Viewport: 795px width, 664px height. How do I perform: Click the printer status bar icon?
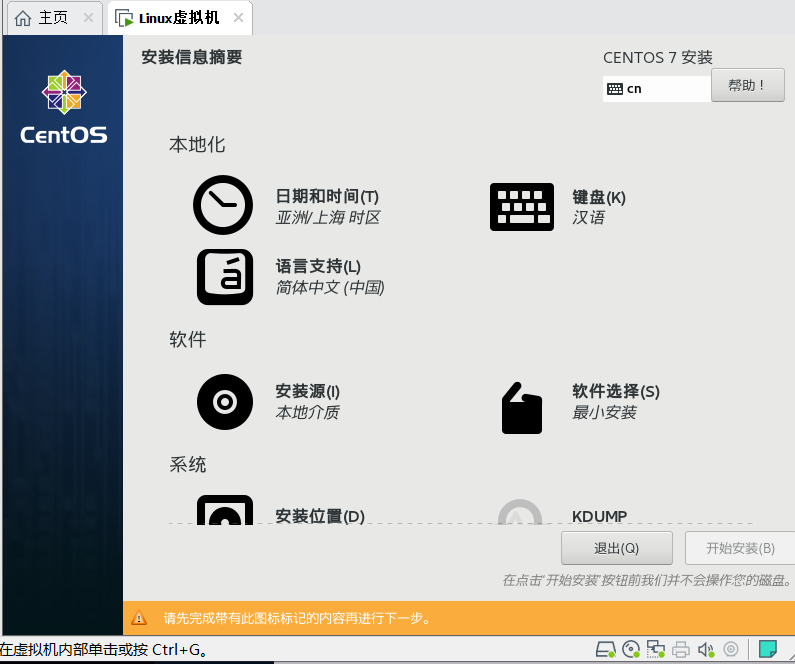click(x=681, y=649)
